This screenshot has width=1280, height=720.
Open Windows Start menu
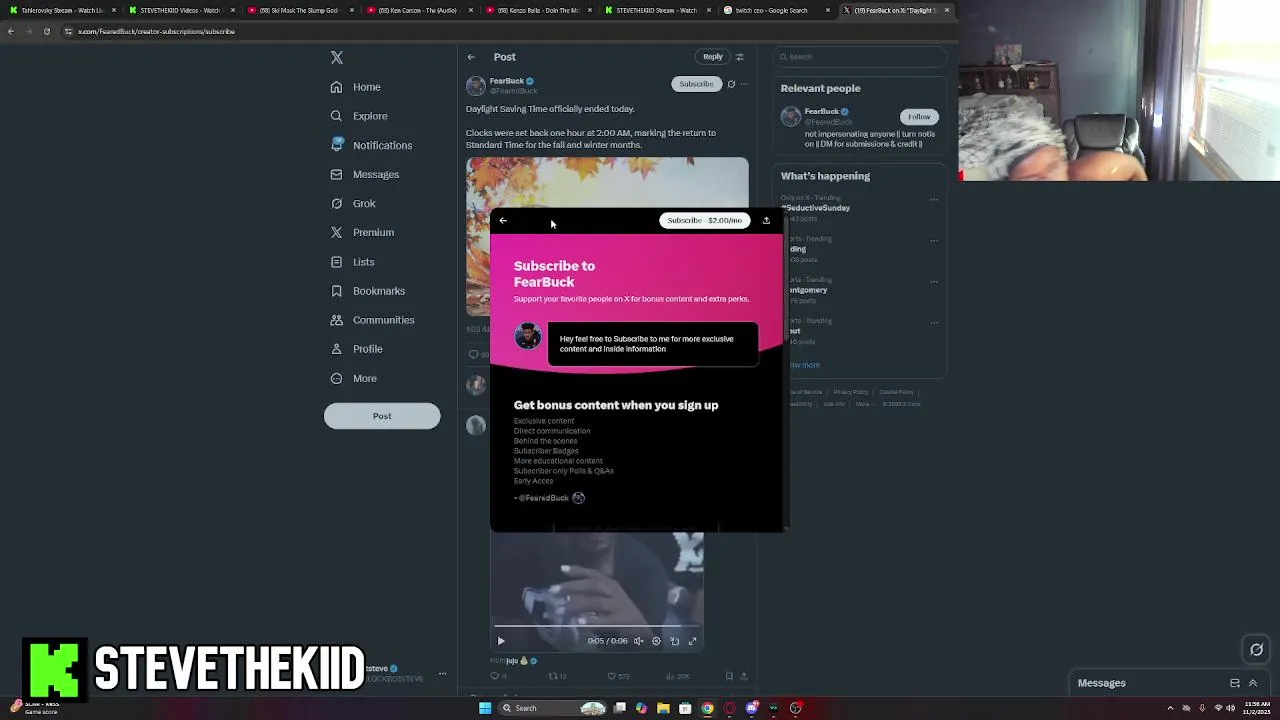(485, 708)
